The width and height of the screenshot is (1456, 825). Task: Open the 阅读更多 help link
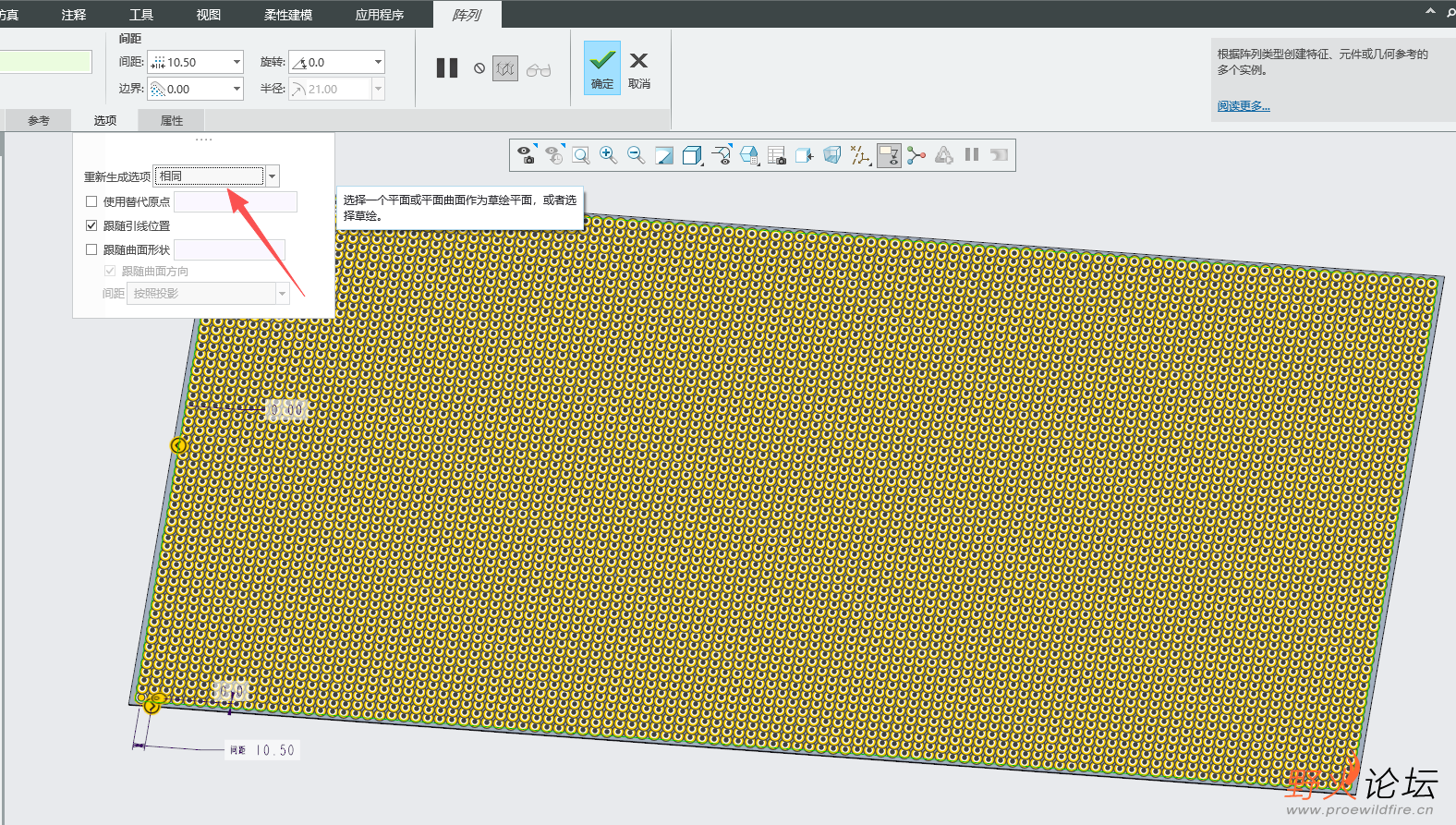tap(1244, 106)
